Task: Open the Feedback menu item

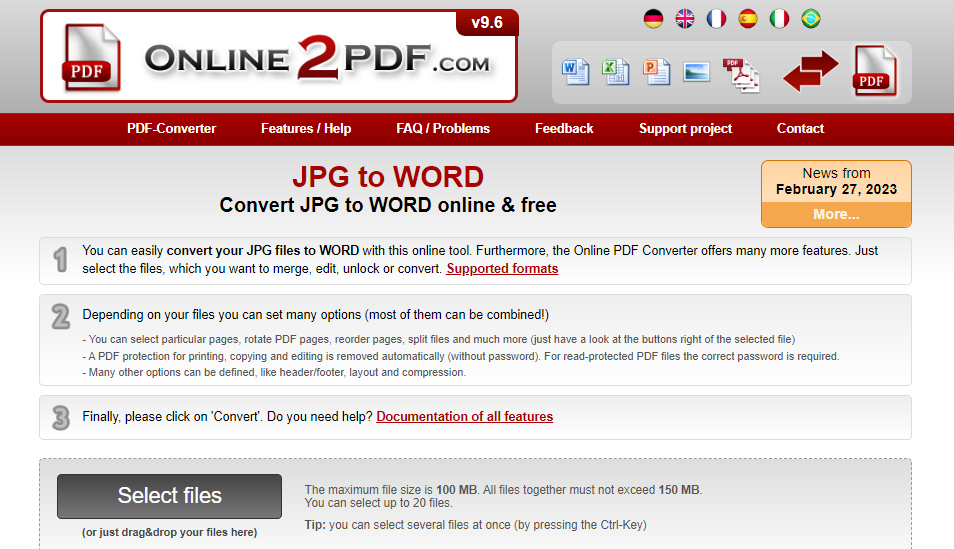Action: 564,128
